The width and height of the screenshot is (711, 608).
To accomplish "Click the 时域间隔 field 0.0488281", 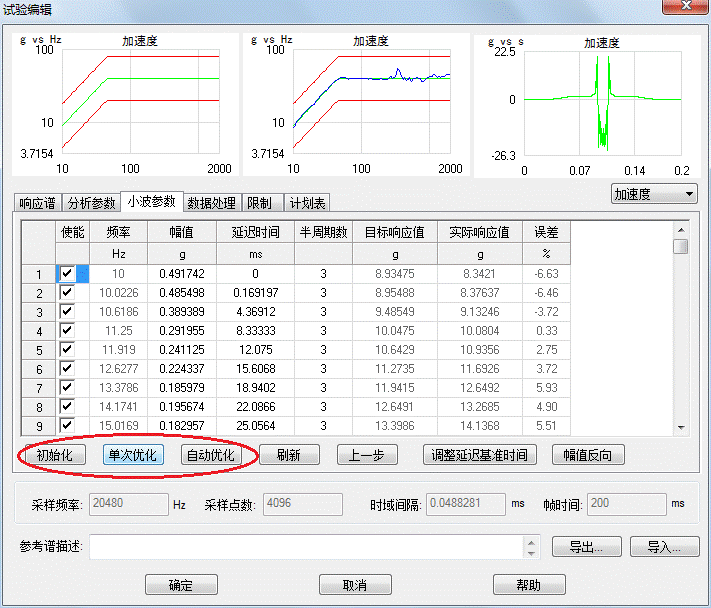I will [466, 504].
